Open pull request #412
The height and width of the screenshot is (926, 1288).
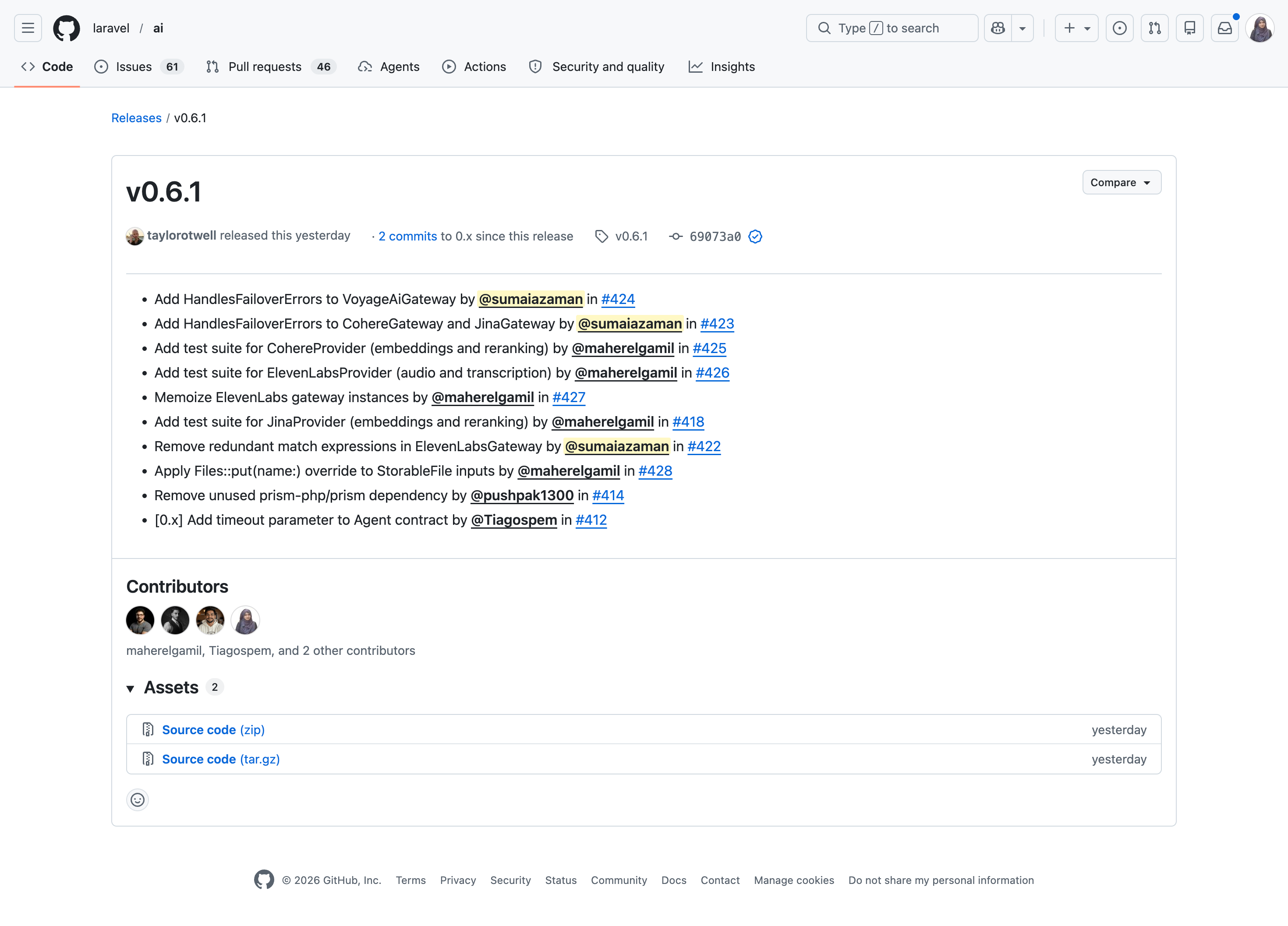[x=591, y=520]
